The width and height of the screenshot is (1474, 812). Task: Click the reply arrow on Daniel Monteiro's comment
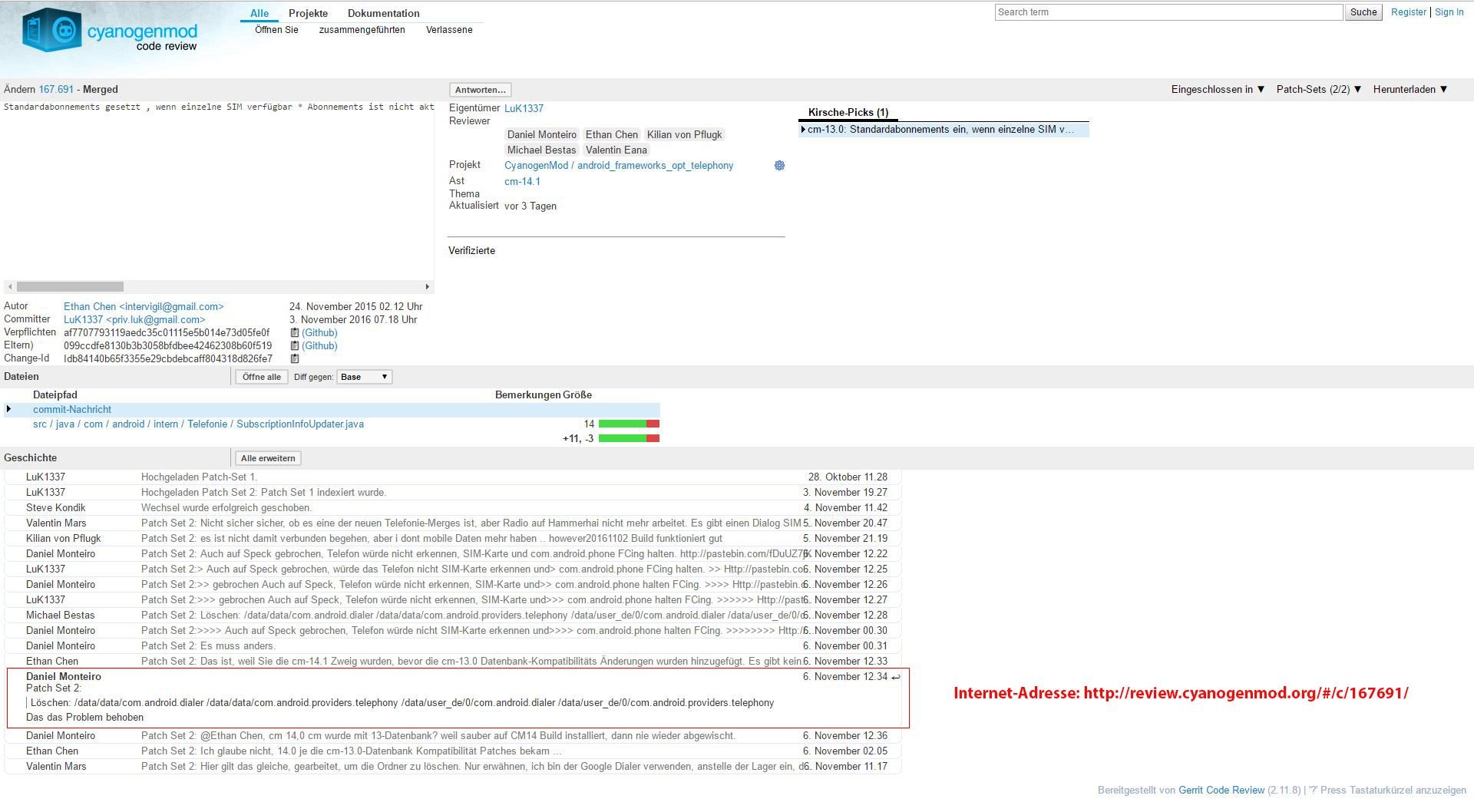[x=896, y=677]
